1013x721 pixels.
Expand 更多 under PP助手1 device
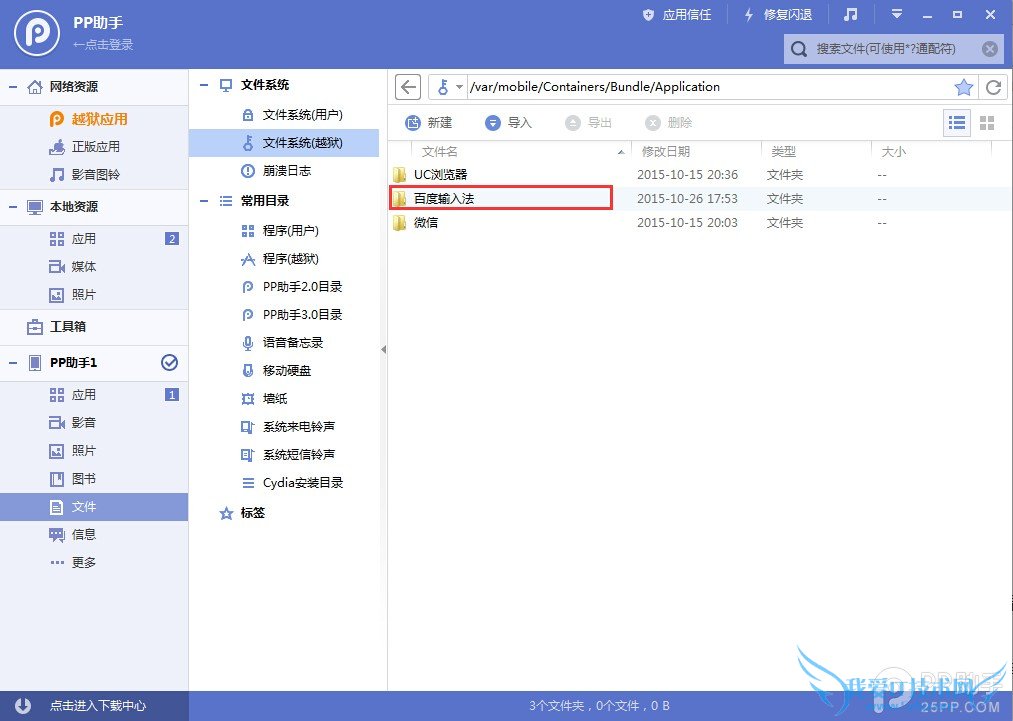pyautogui.click(x=94, y=563)
